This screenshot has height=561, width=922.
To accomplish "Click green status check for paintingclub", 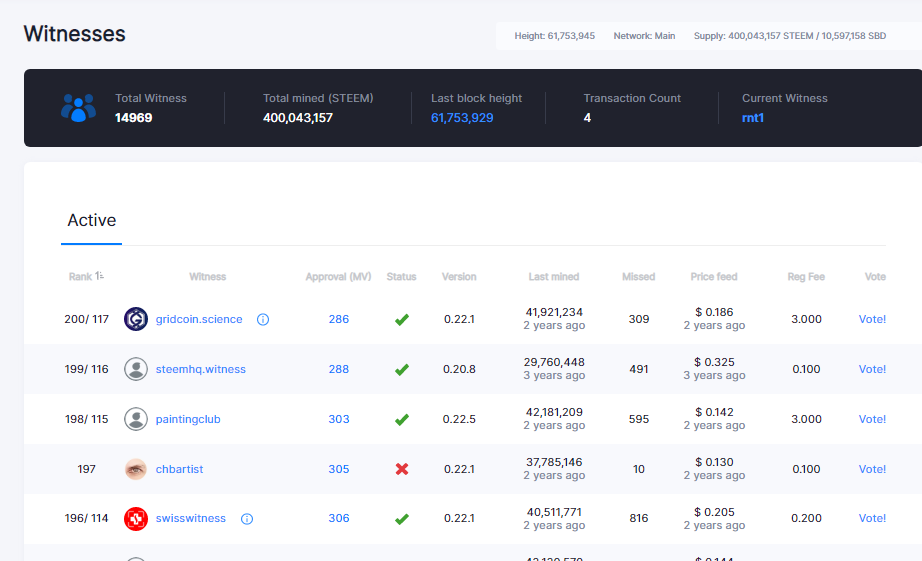I will click(x=402, y=419).
